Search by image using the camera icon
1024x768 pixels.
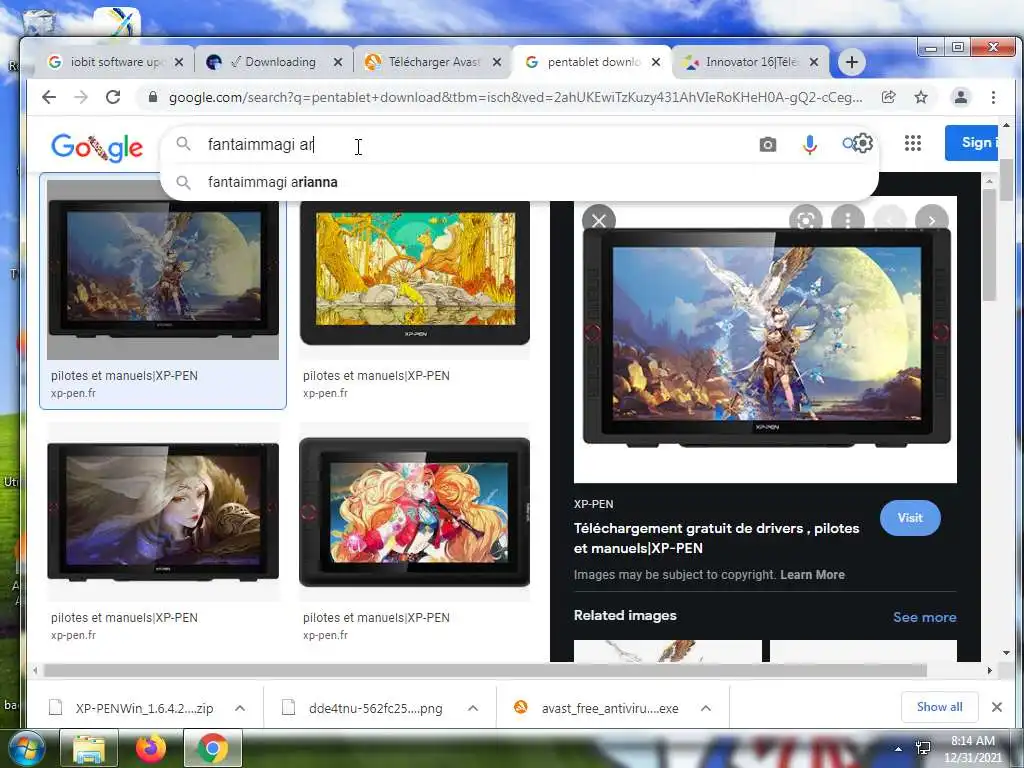click(x=768, y=144)
